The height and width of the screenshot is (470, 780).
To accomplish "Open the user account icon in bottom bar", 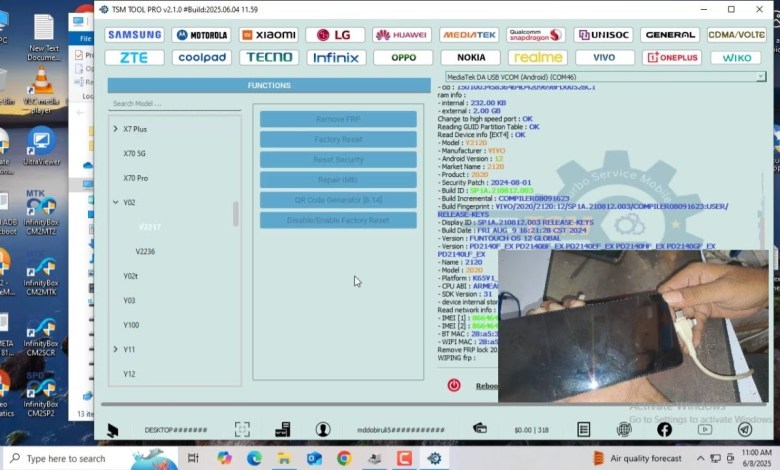I will [x=323, y=429].
